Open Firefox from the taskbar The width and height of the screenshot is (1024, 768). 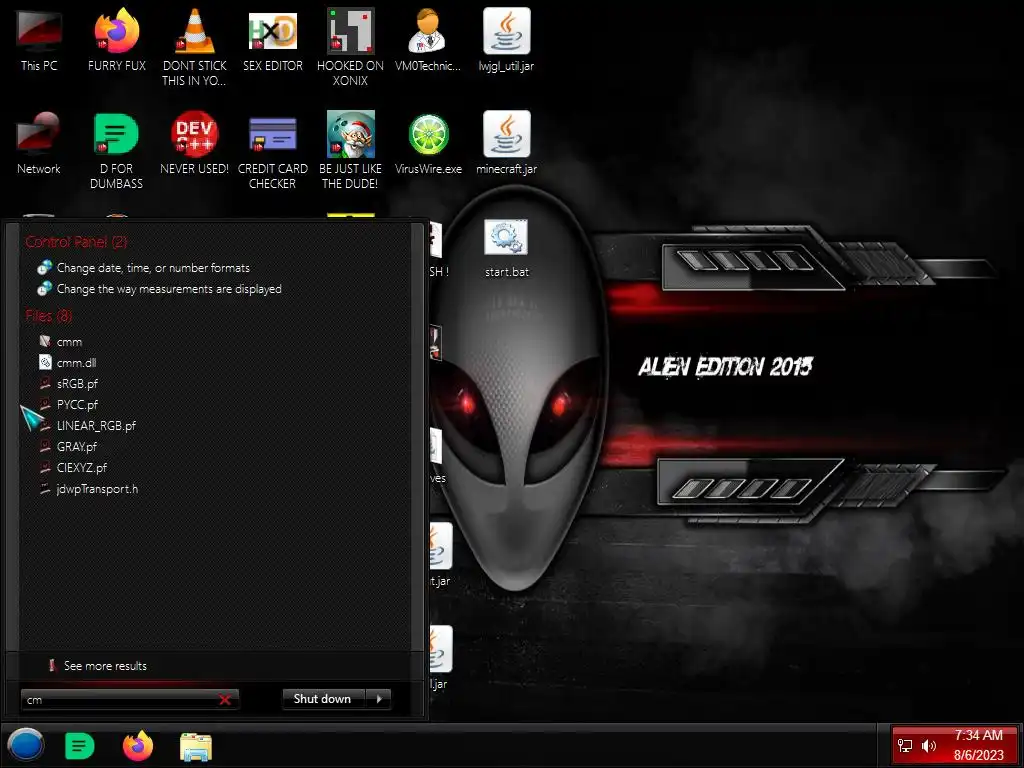click(x=138, y=746)
